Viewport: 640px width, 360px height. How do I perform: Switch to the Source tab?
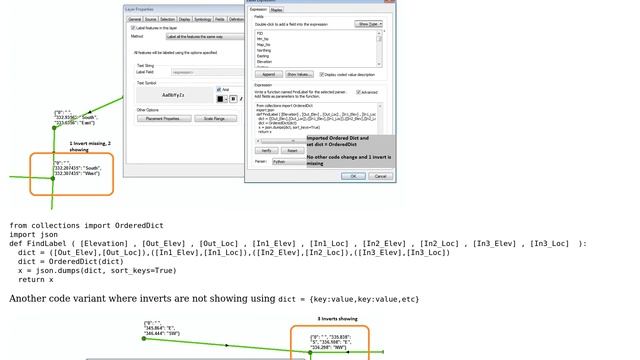pos(151,19)
